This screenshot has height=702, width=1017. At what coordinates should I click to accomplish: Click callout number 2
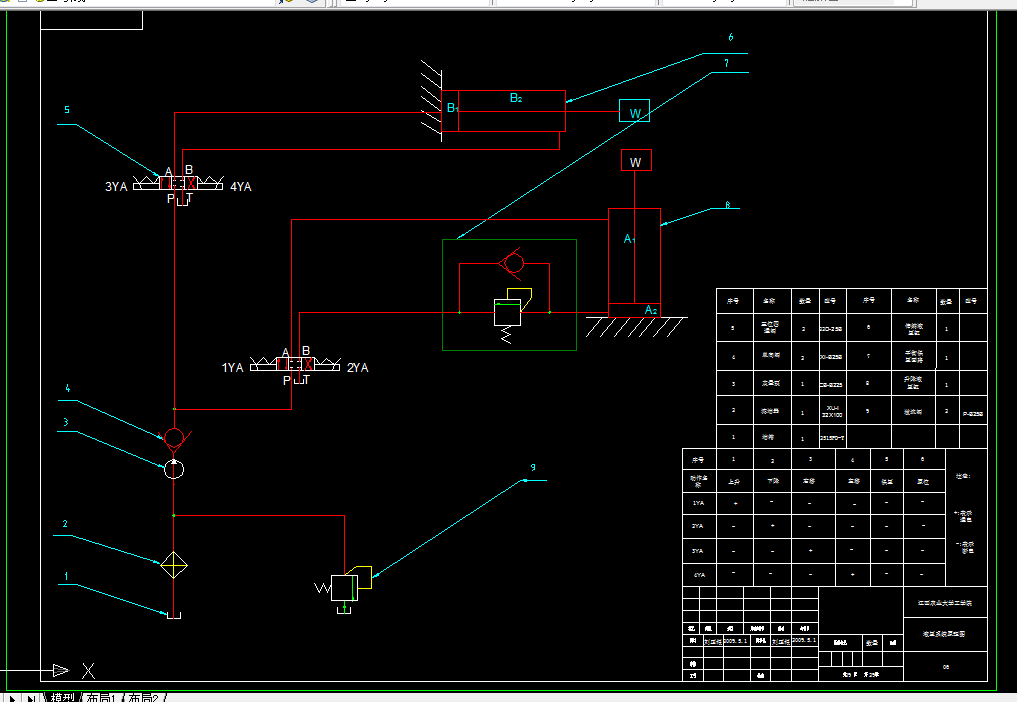[x=65, y=524]
